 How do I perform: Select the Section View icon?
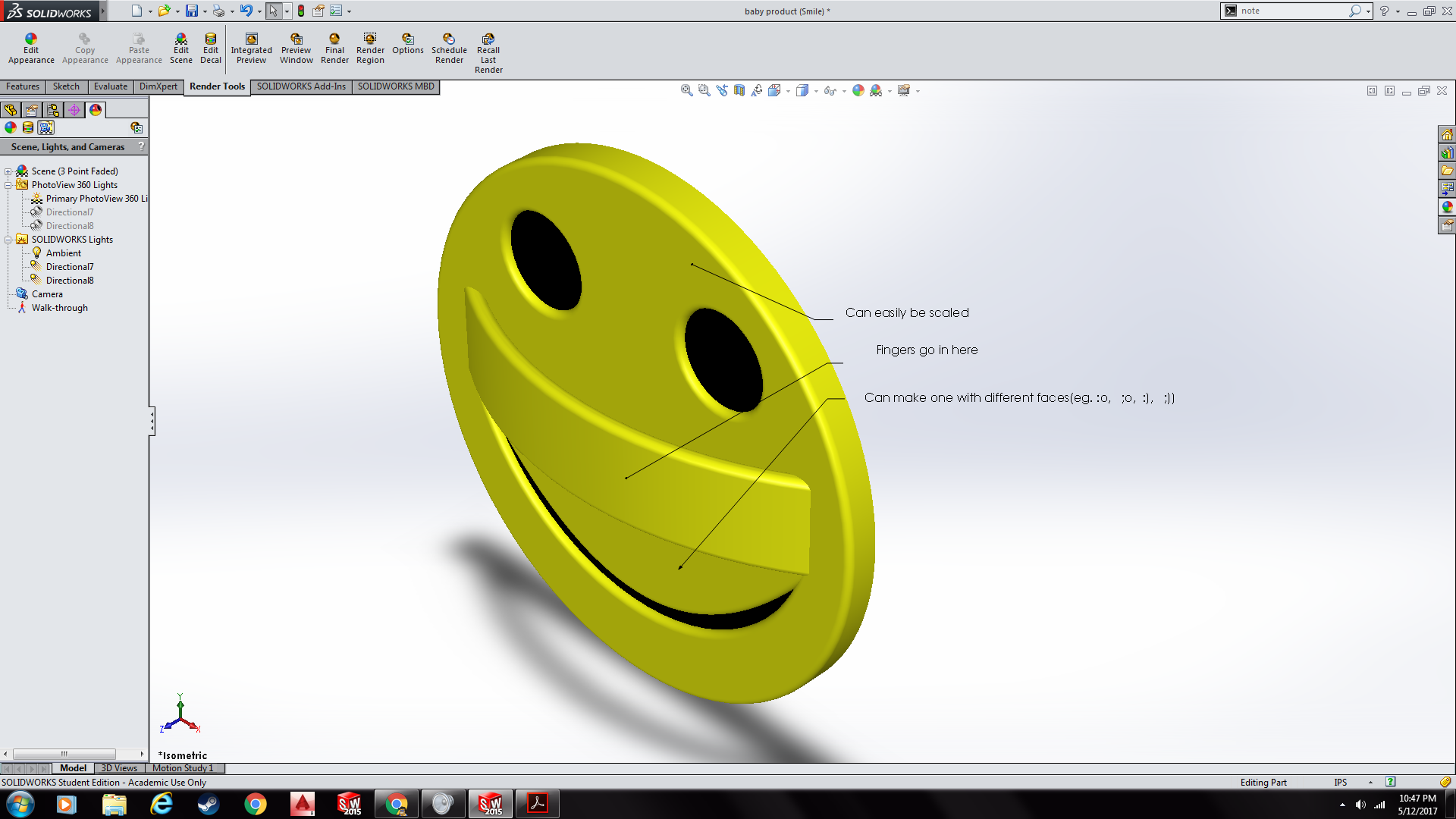(739, 90)
